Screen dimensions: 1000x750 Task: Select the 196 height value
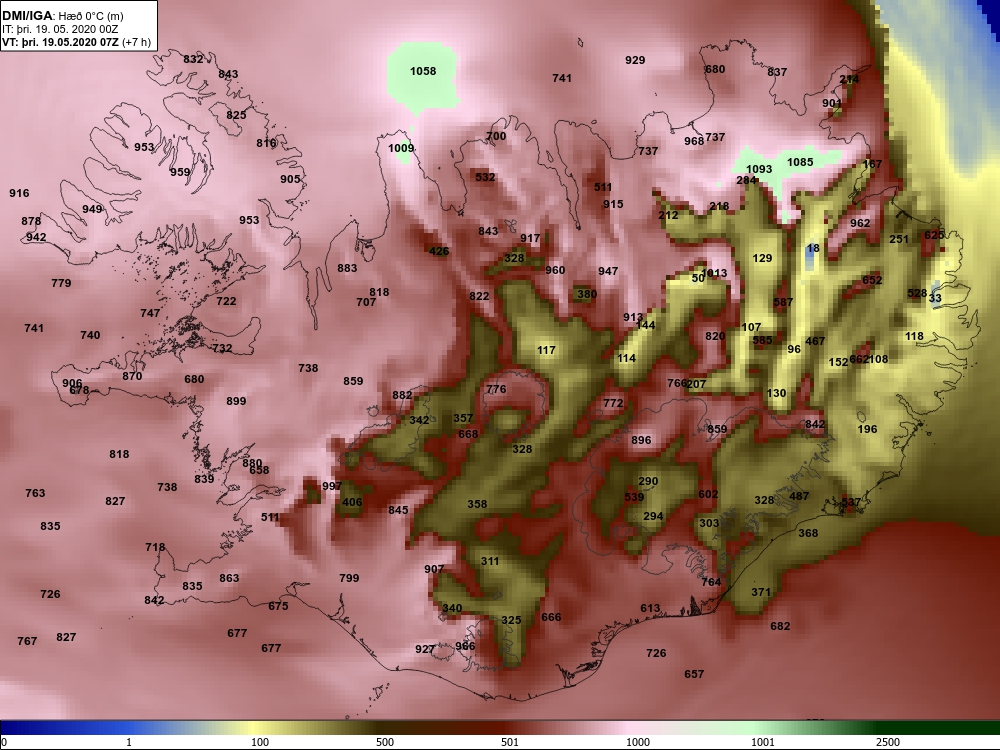click(867, 429)
